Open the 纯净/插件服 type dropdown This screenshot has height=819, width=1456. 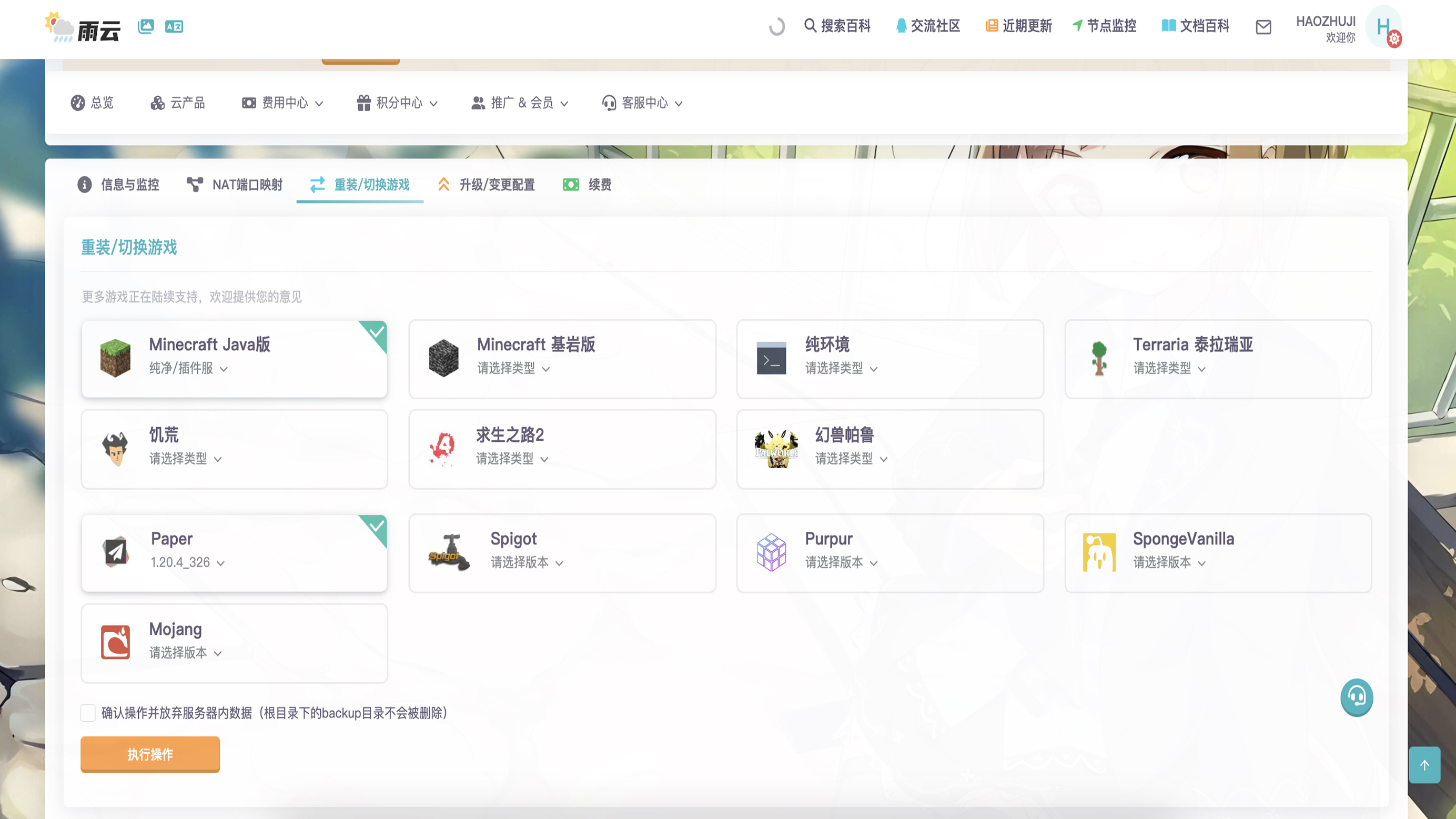coord(188,369)
